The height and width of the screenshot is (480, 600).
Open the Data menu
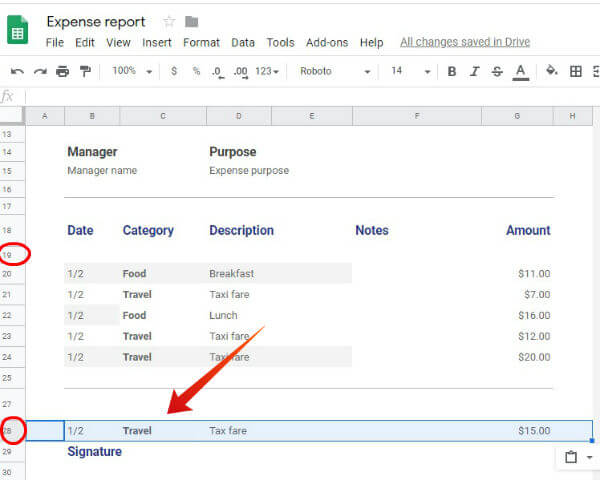coord(243,42)
